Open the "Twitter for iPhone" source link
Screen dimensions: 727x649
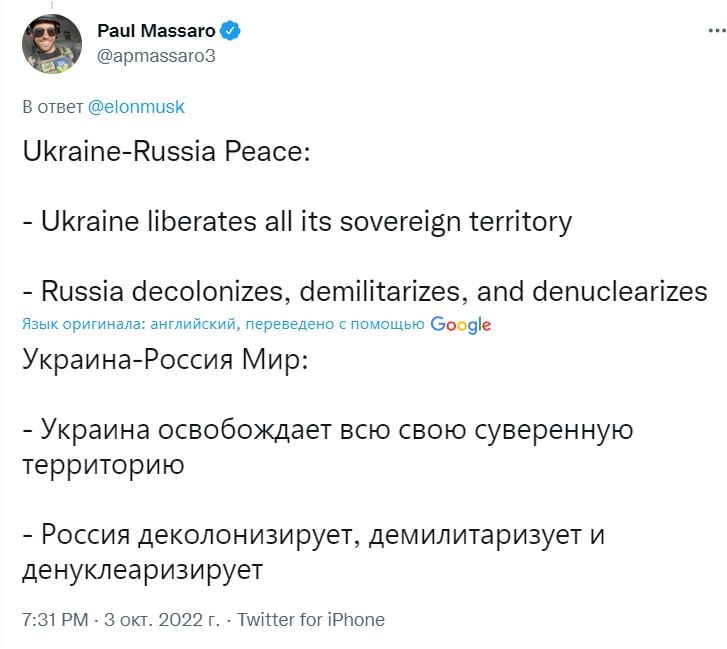311,620
